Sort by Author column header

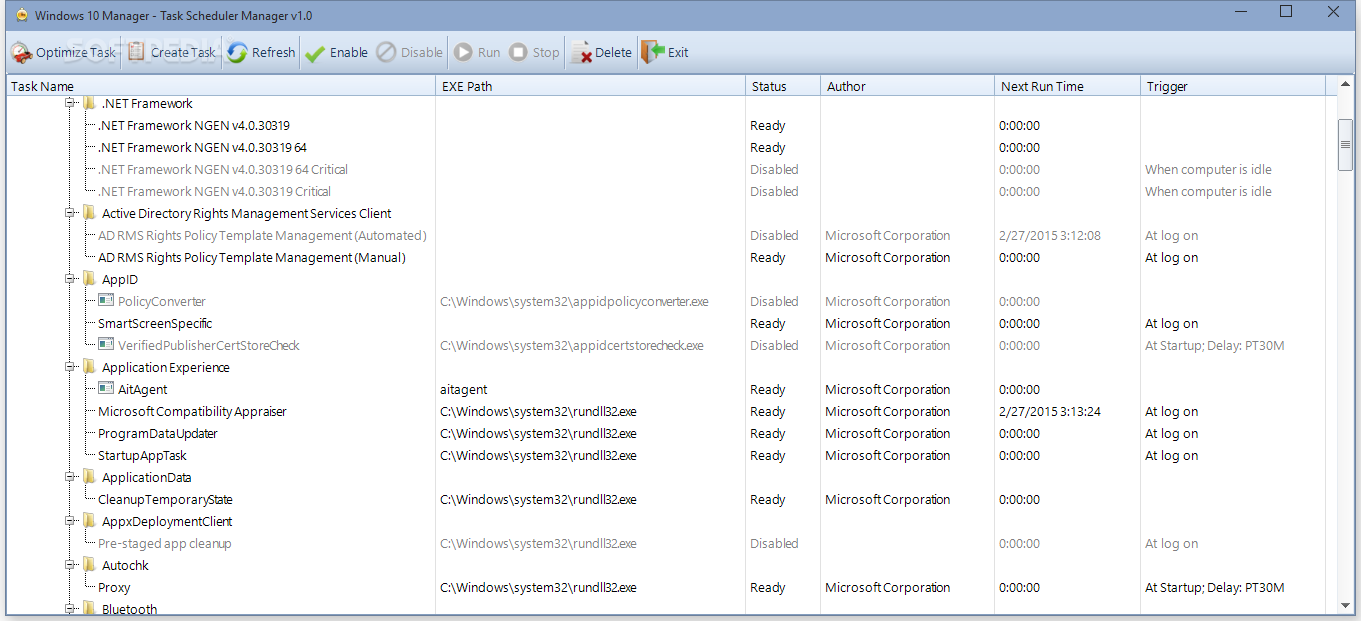pos(907,86)
